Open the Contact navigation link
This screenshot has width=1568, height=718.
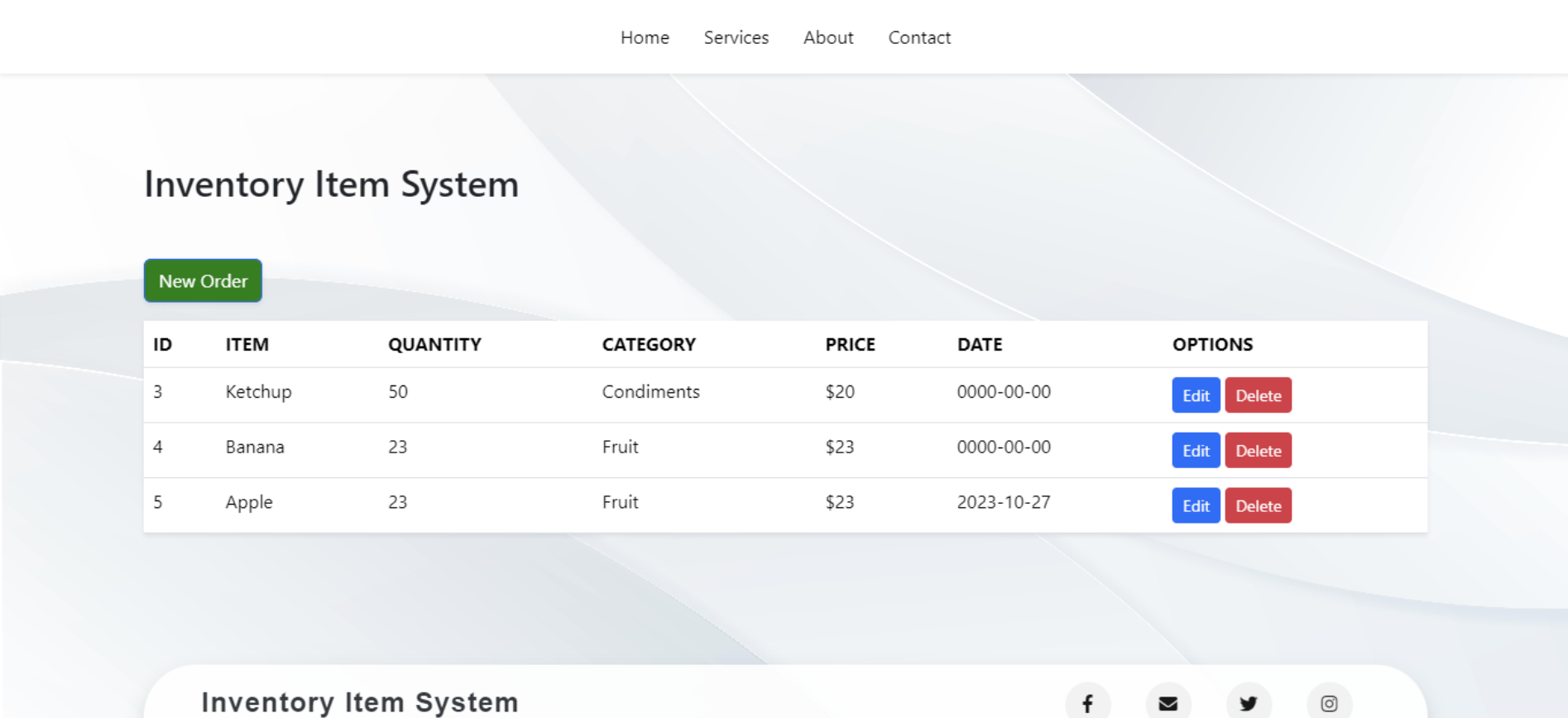pyautogui.click(x=919, y=37)
